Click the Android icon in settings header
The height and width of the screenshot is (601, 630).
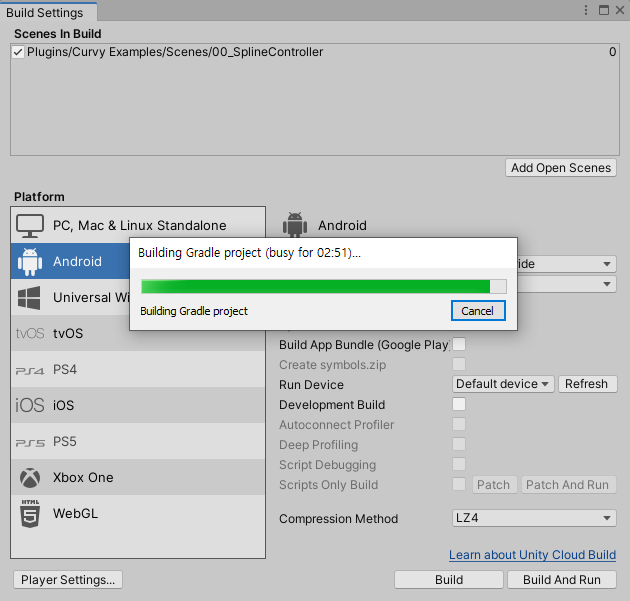[295, 225]
